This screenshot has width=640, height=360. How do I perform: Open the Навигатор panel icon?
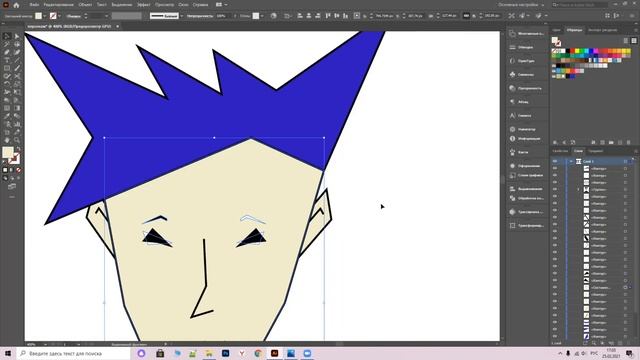[512, 129]
